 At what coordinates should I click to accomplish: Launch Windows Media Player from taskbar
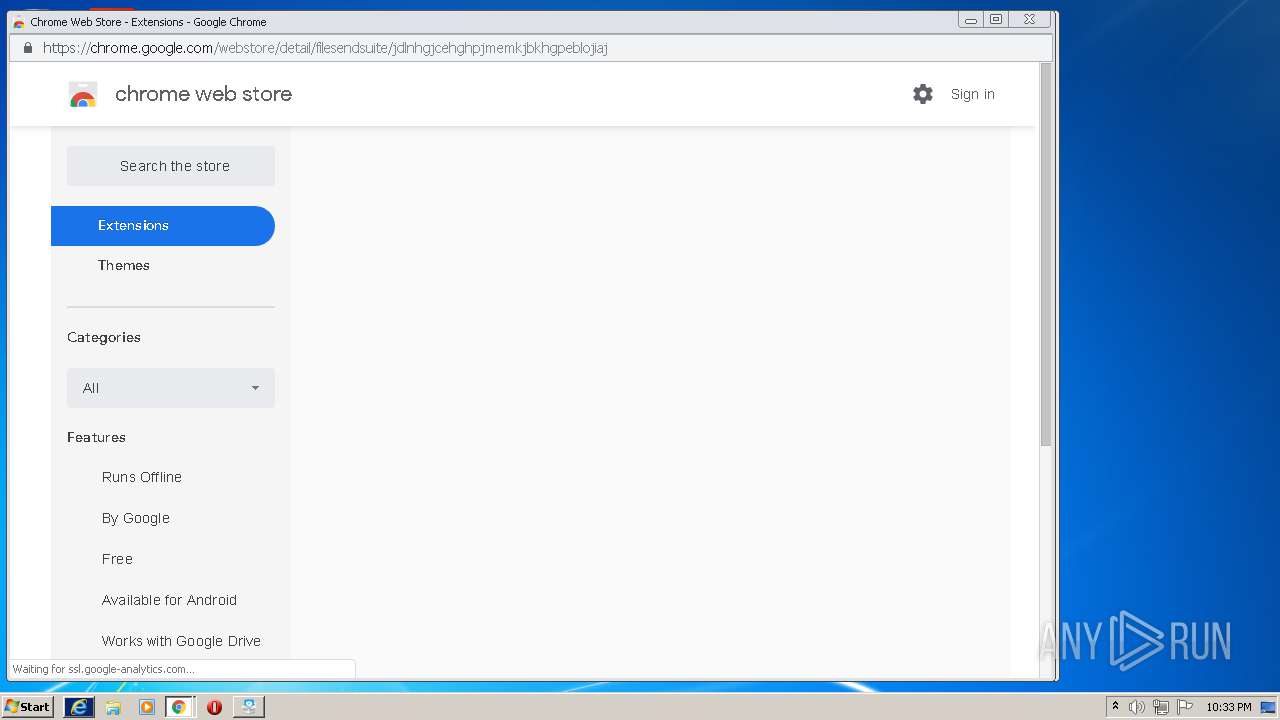(x=147, y=707)
